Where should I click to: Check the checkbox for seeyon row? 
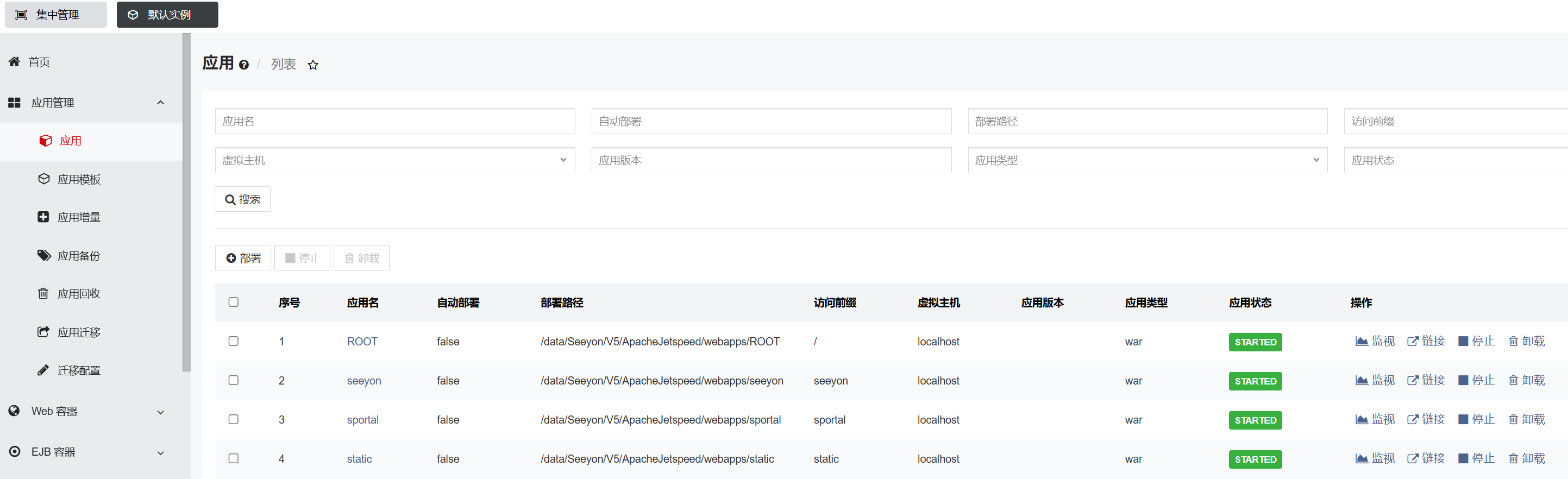(x=233, y=380)
